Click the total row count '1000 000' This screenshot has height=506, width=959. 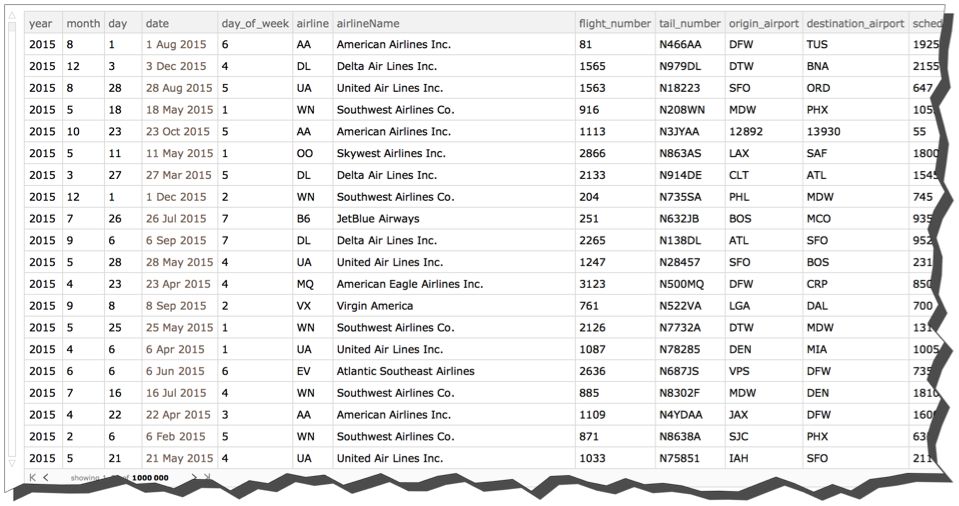(x=150, y=478)
